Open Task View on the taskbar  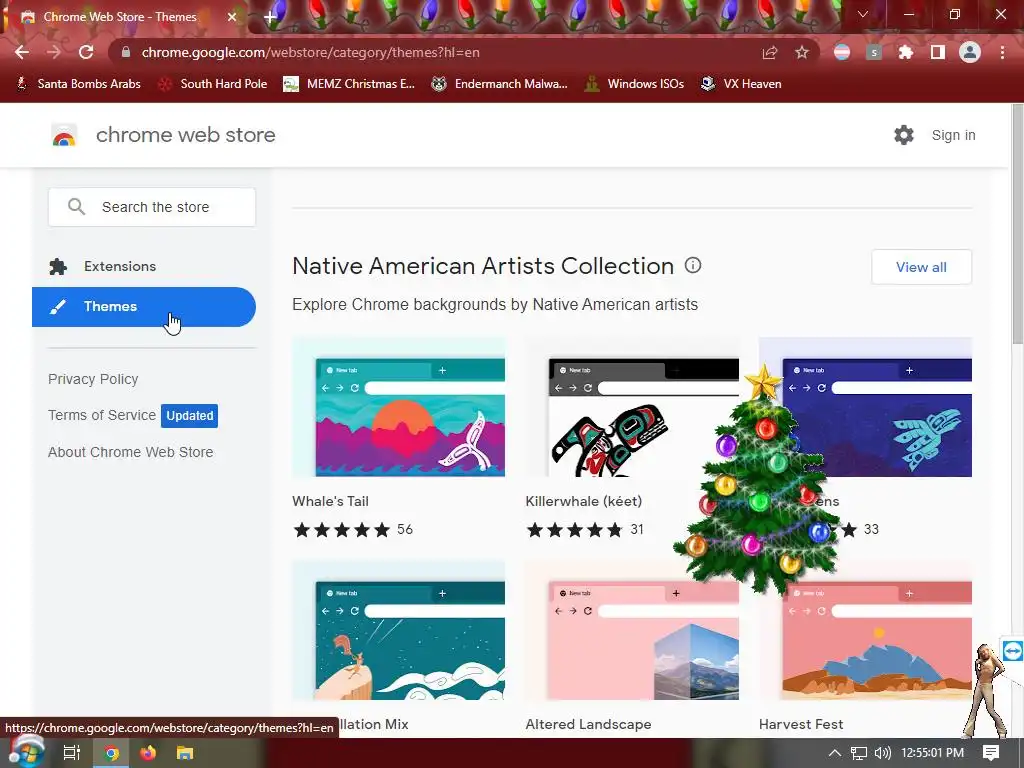(x=72, y=753)
